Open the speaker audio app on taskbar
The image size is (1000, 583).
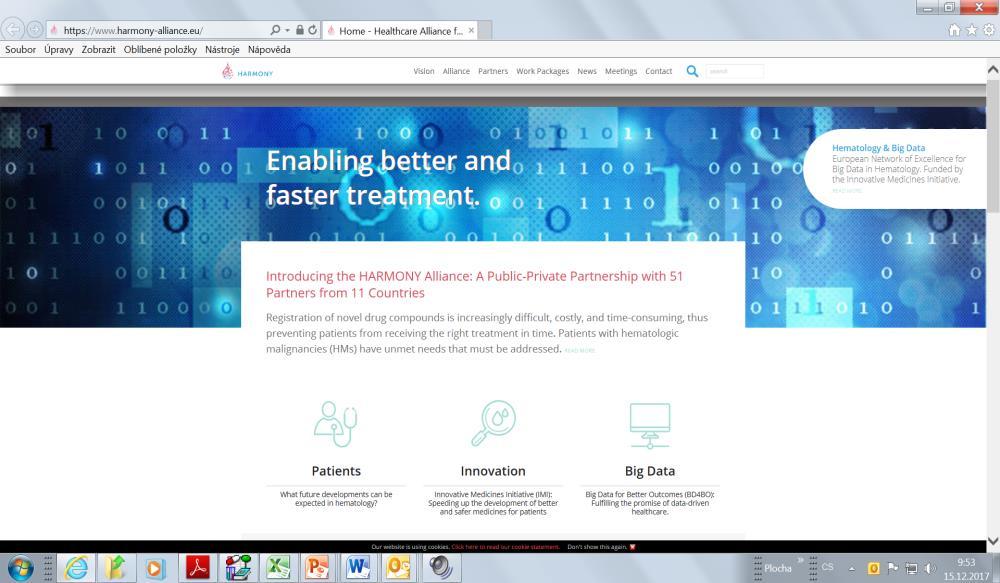[x=440, y=568]
